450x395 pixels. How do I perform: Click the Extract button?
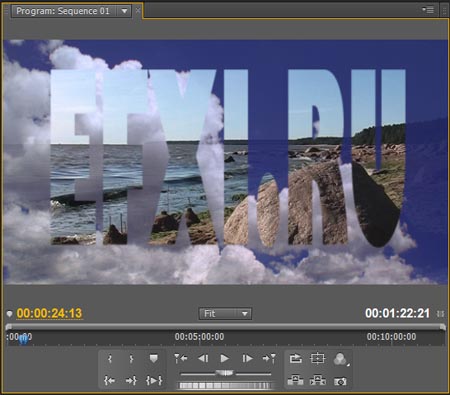tap(318, 380)
